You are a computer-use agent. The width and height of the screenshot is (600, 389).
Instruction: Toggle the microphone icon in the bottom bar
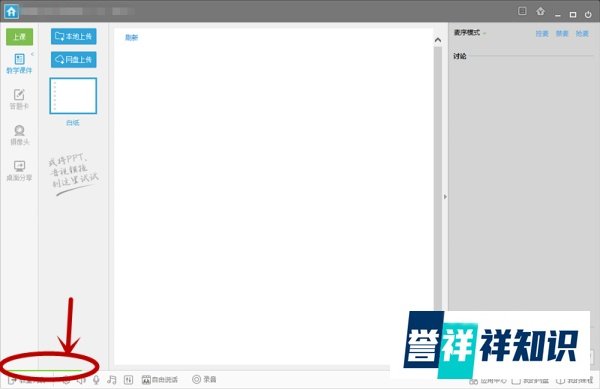click(x=96, y=379)
